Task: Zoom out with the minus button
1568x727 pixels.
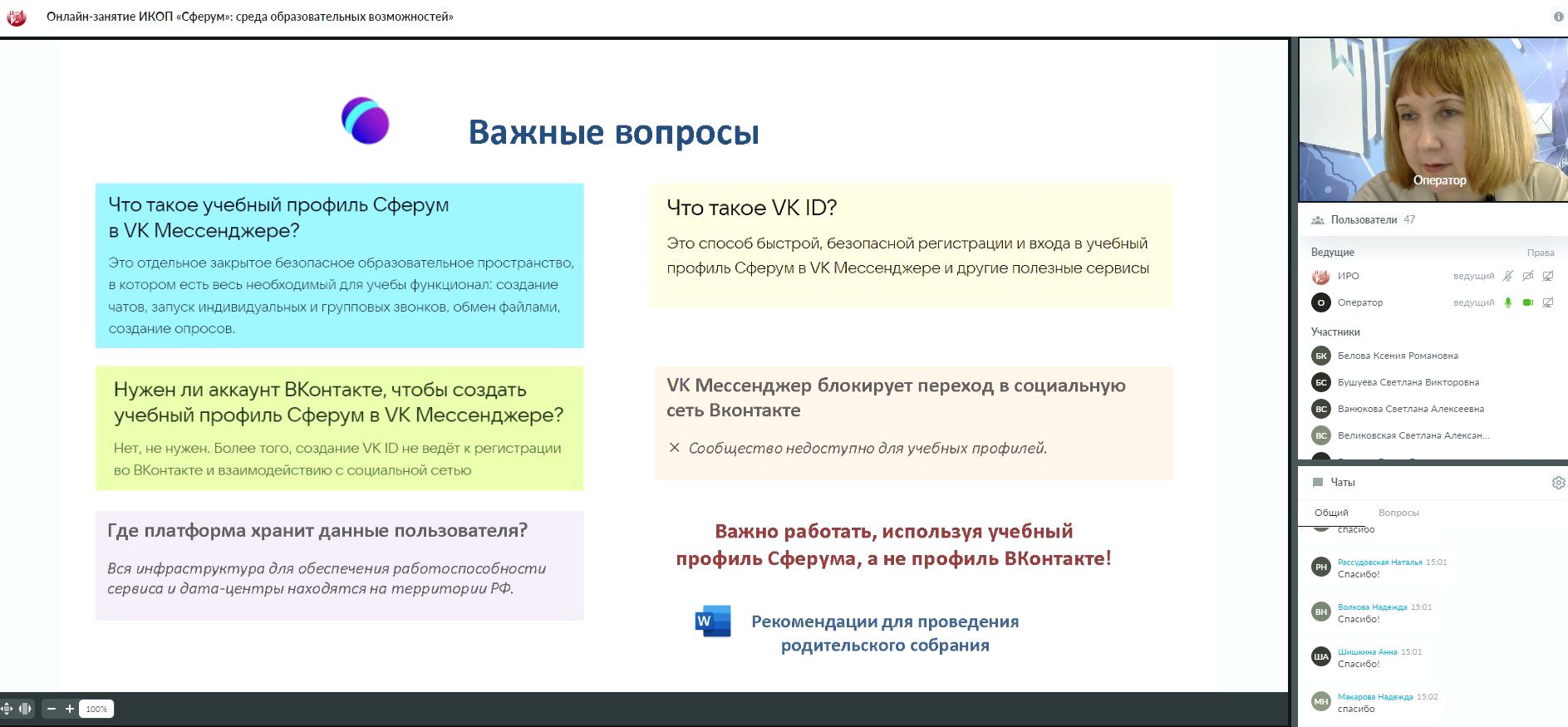Action: [x=52, y=709]
